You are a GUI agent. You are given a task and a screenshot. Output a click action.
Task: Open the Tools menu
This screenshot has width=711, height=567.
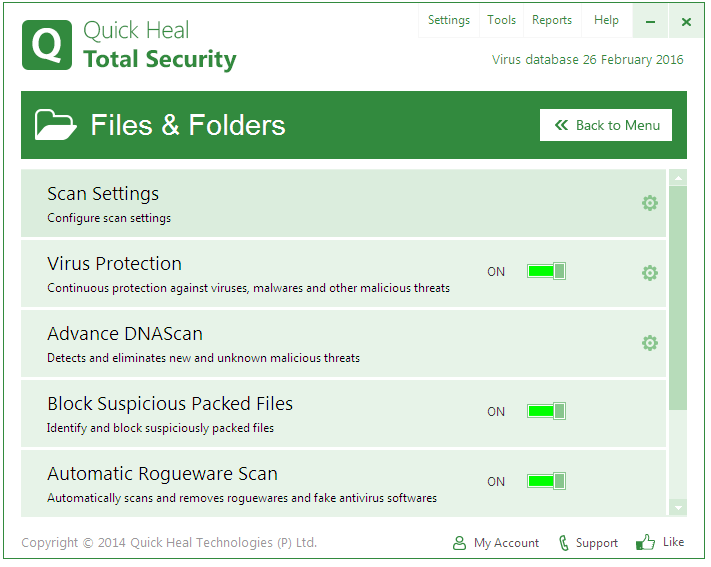pos(502,20)
